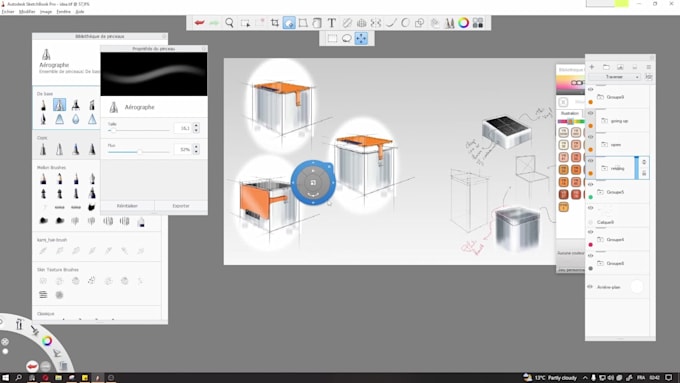680x383 pixels.
Task: Select the Ellipse guide tool
Action: (405, 23)
